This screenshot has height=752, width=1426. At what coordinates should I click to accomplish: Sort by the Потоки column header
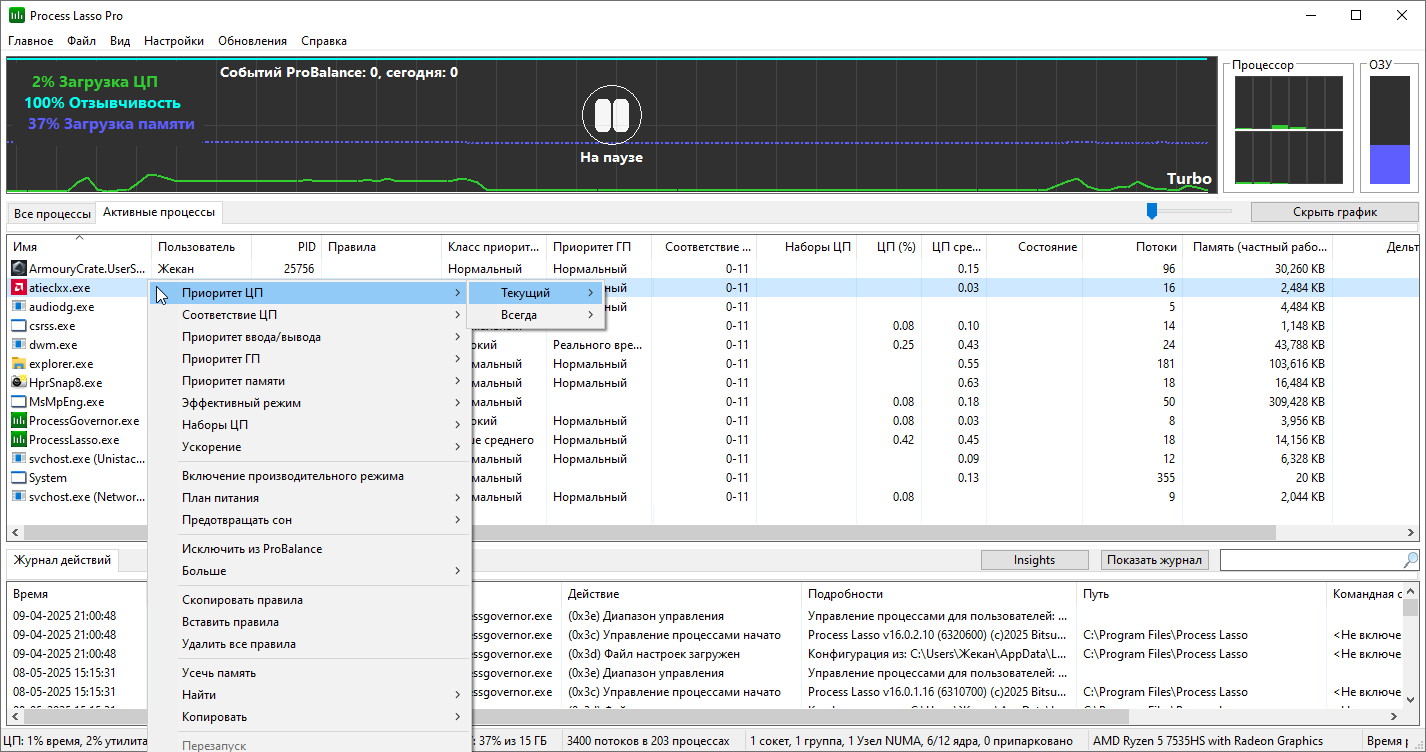(x=1132, y=247)
